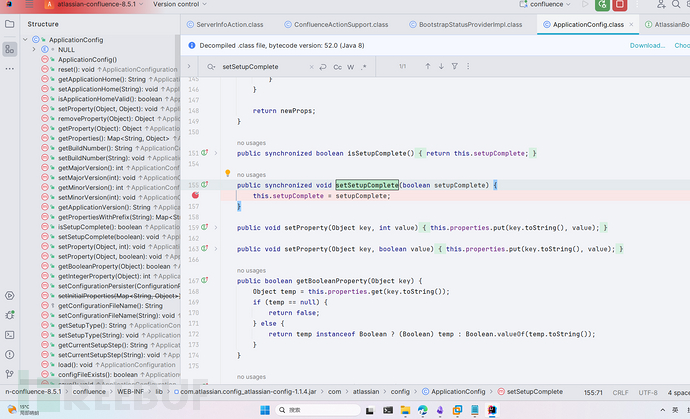Open the Services tool window icon
This screenshot has height=419, width=690.
pos(9,296)
